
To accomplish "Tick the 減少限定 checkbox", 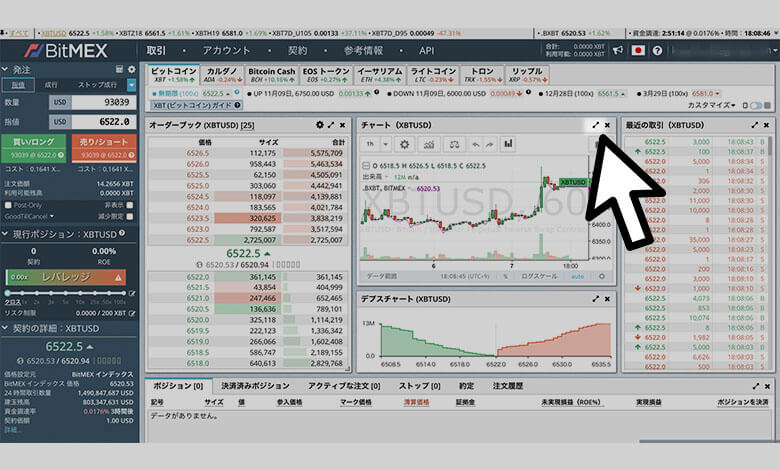I will pyautogui.click(x=130, y=216).
